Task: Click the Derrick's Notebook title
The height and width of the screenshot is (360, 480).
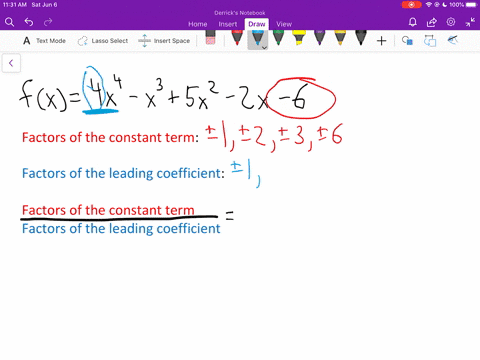Action: tap(240, 13)
